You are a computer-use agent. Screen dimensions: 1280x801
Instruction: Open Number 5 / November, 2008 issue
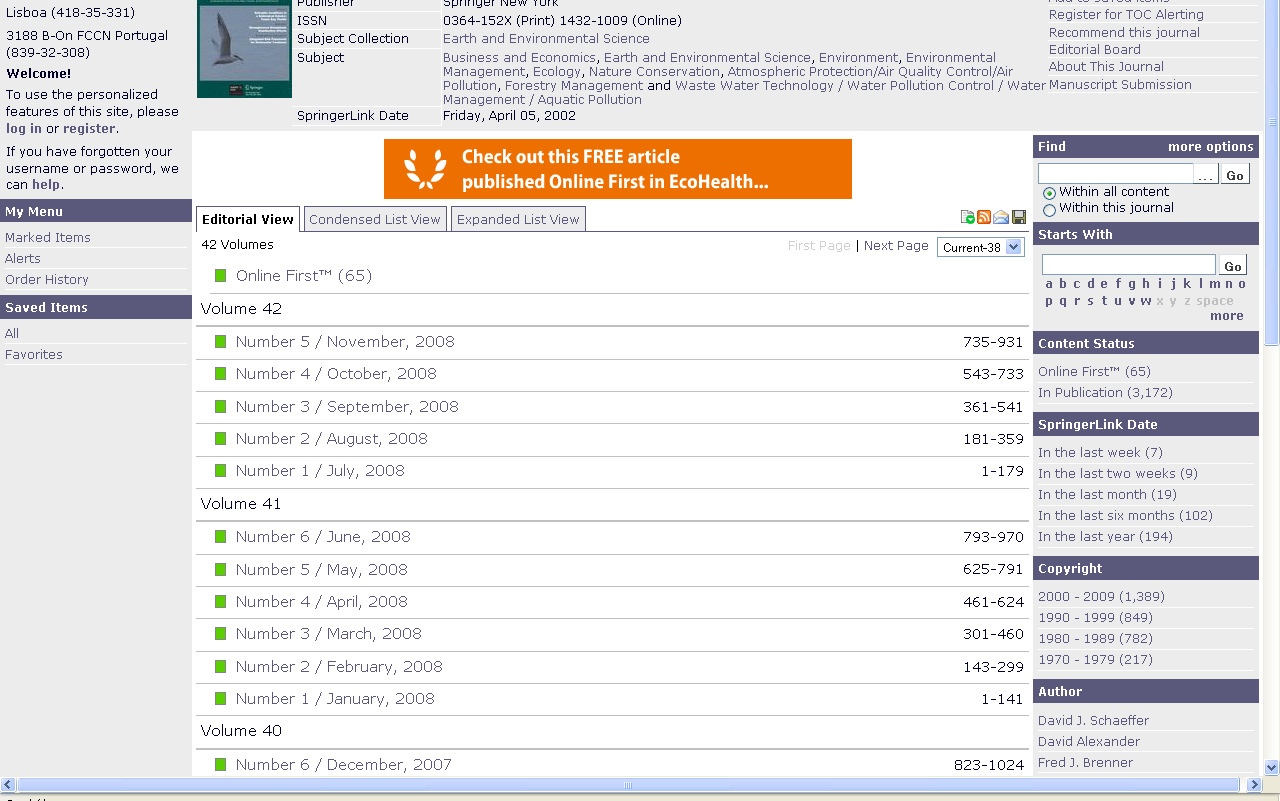click(x=345, y=341)
